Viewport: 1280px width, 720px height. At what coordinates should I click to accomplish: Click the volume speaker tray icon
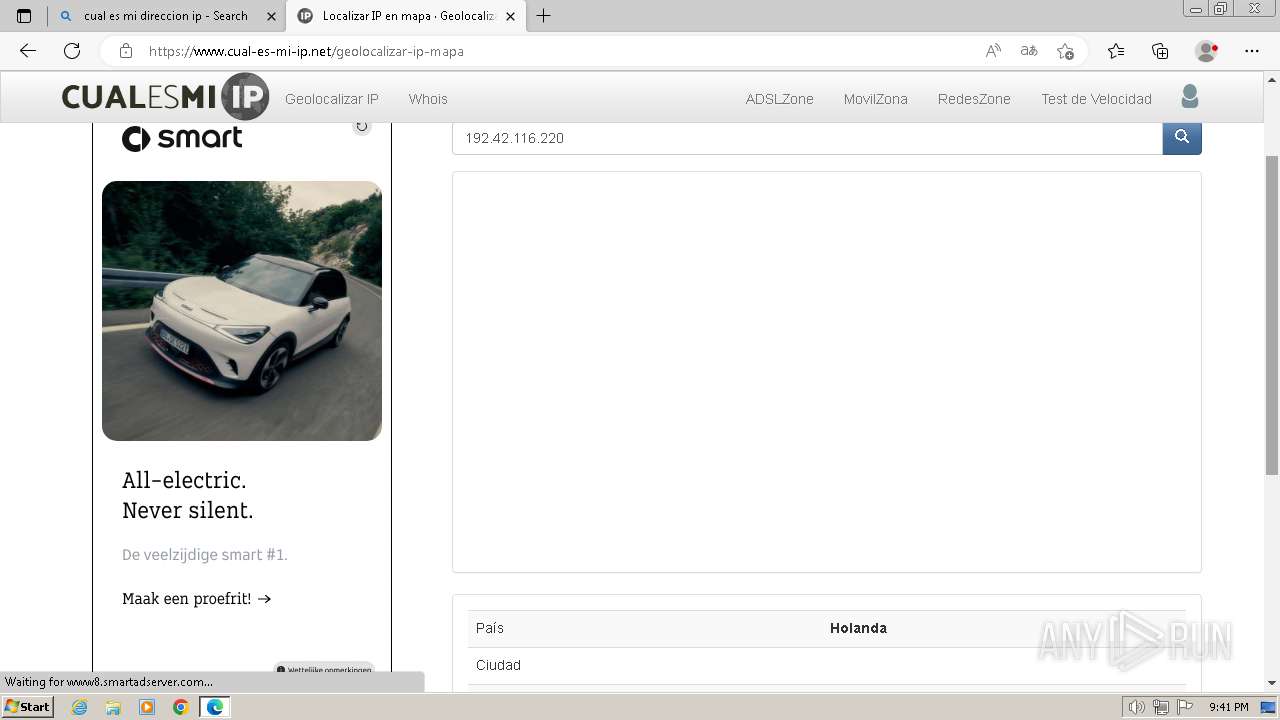pos(1136,707)
